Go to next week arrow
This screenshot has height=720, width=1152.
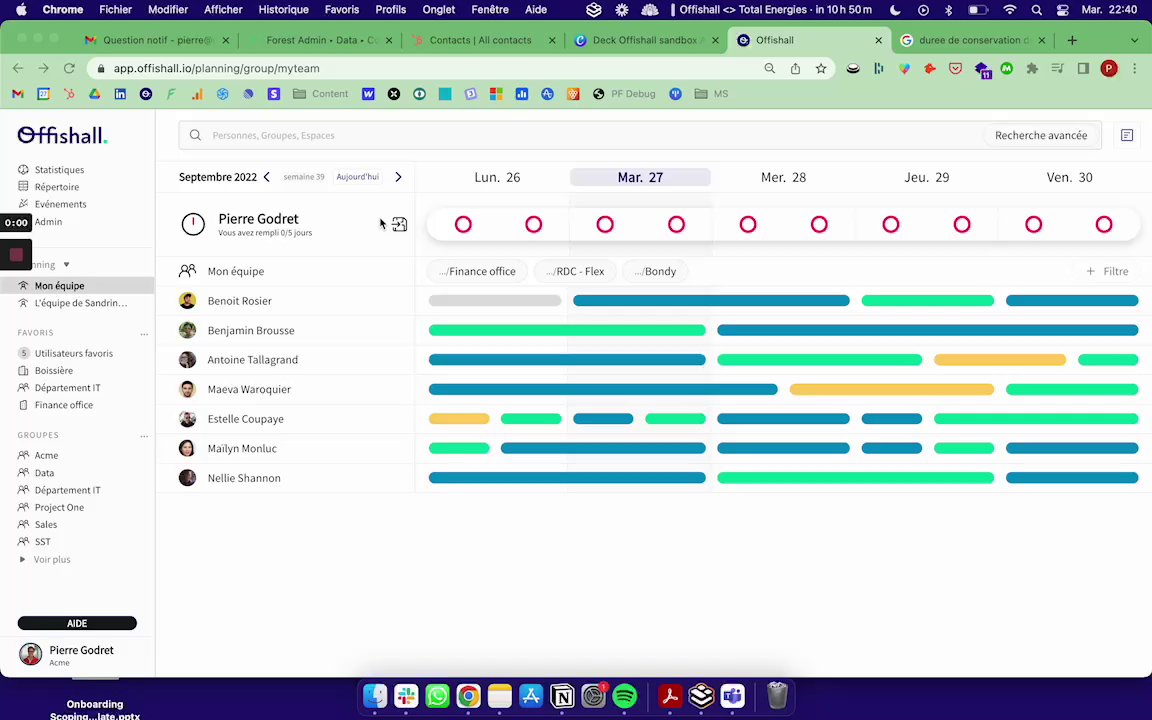point(398,177)
